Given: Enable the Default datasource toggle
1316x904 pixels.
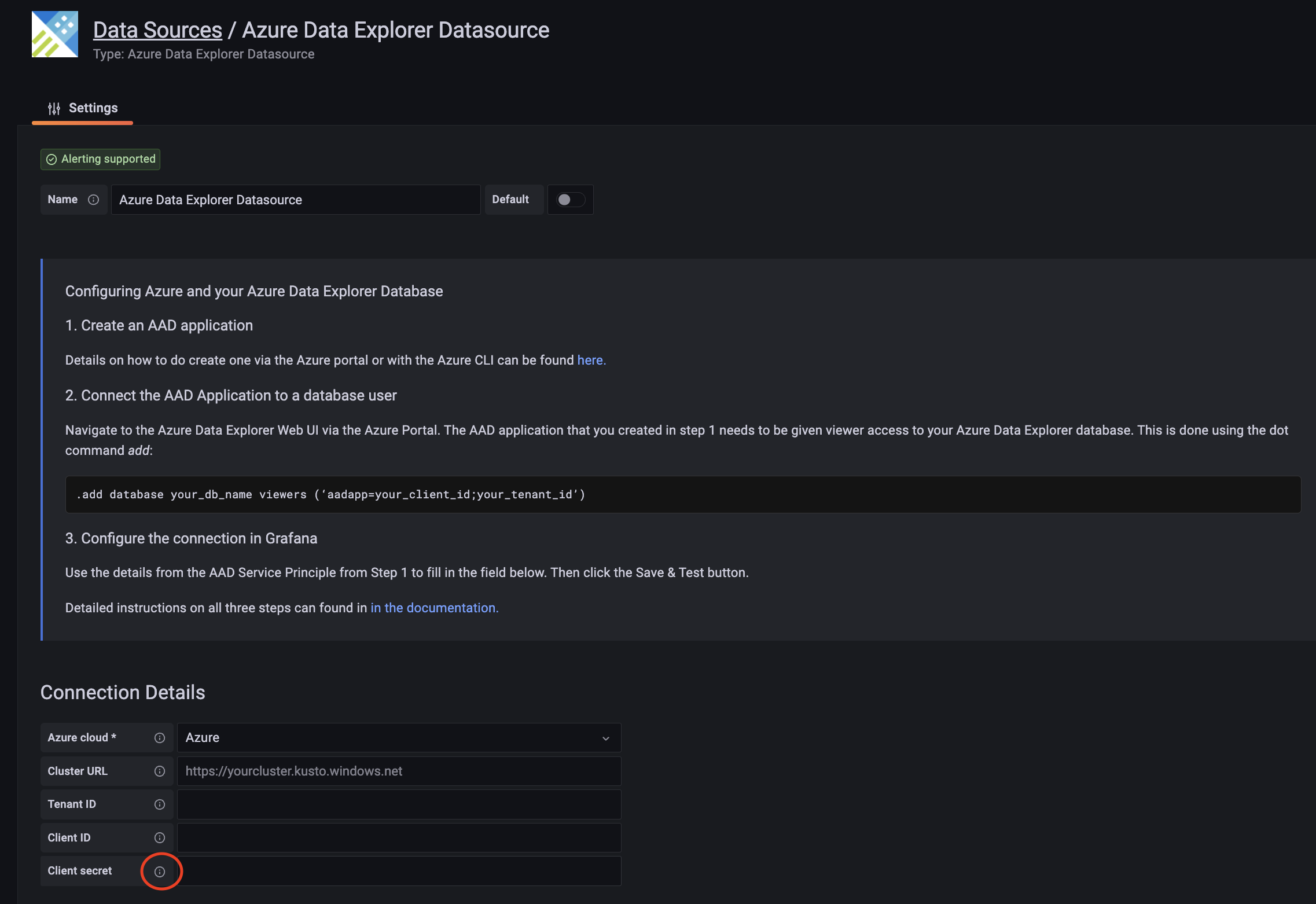Looking at the screenshot, I should (570, 199).
